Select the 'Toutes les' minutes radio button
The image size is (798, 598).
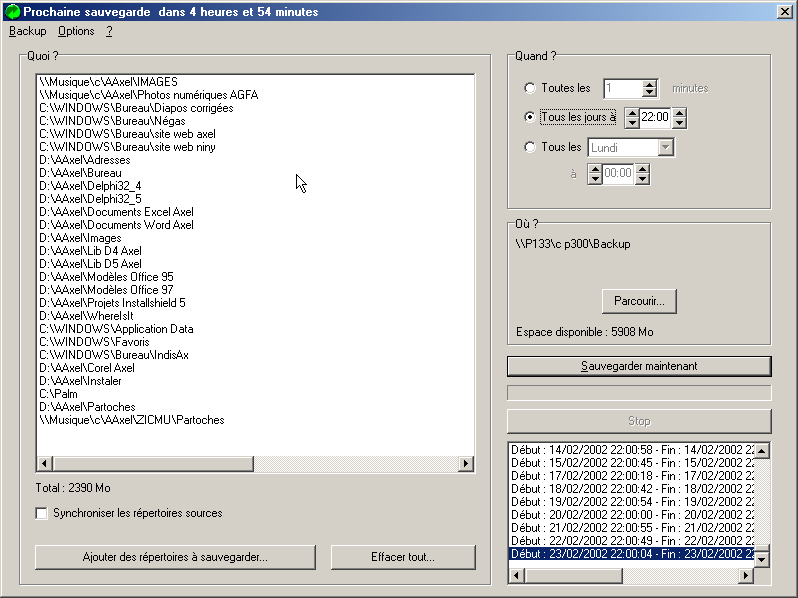pyautogui.click(x=530, y=88)
